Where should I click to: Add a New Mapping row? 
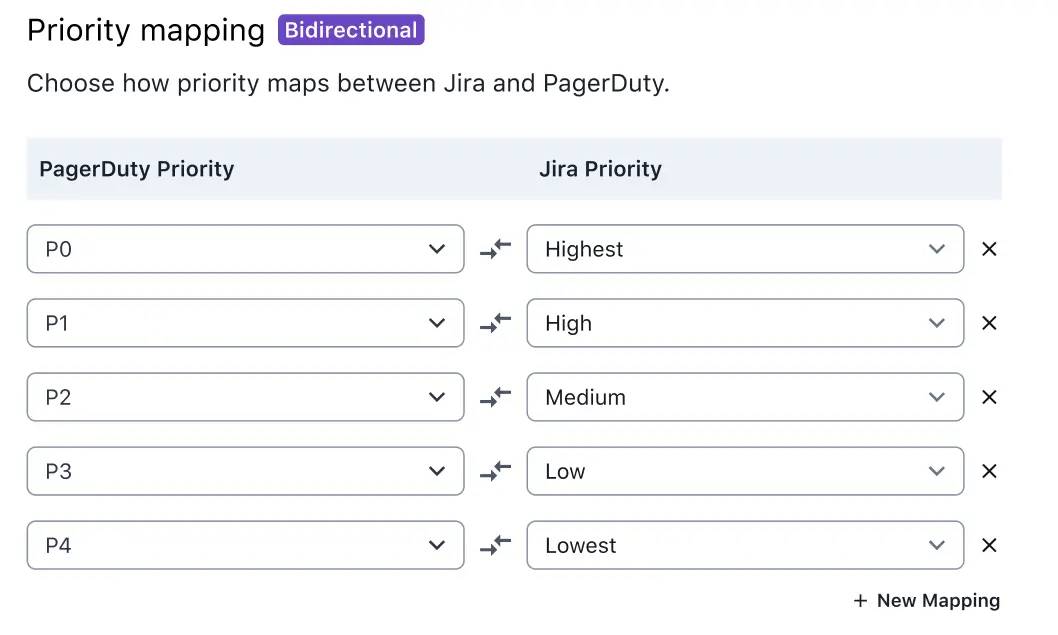pyautogui.click(x=926, y=601)
